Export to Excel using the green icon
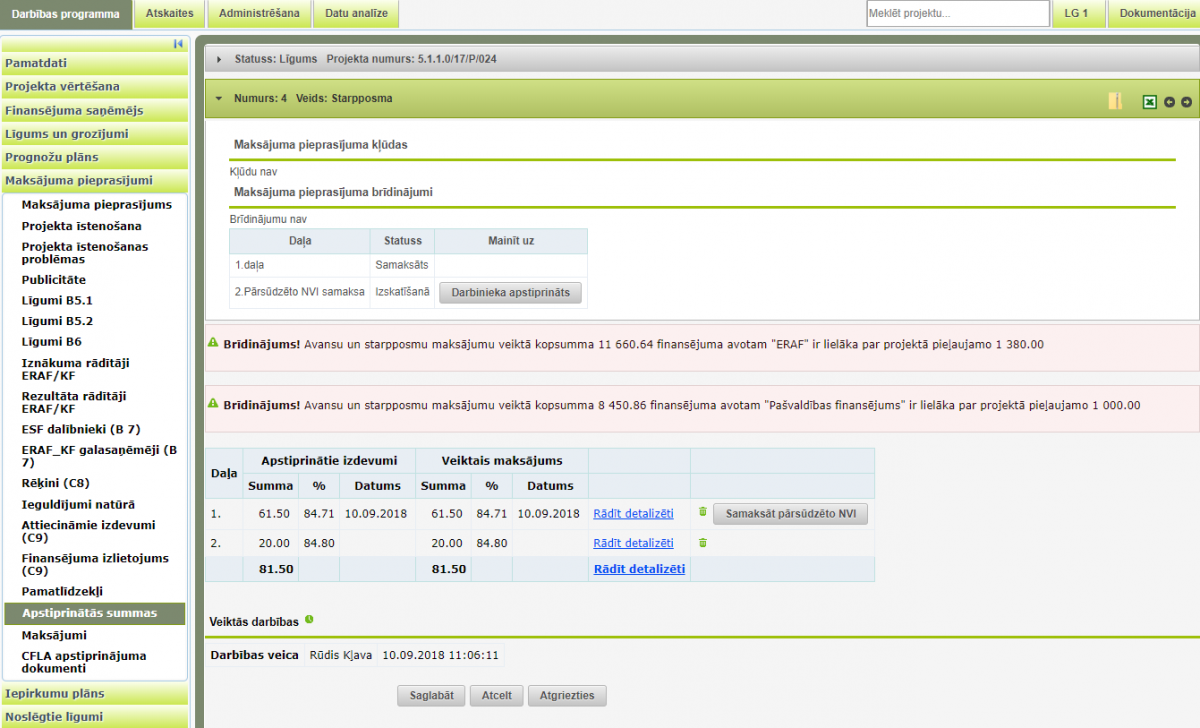Image resolution: width=1200 pixels, height=728 pixels. [1150, 102]
